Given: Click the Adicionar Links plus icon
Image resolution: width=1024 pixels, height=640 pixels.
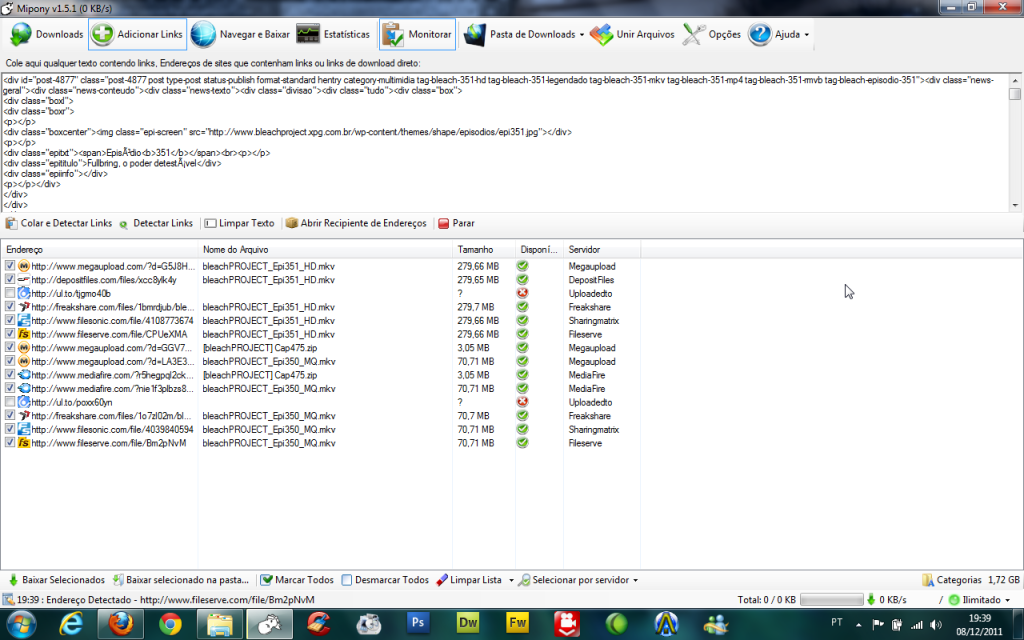Looking at the screenshot, I should pos(102,34).
